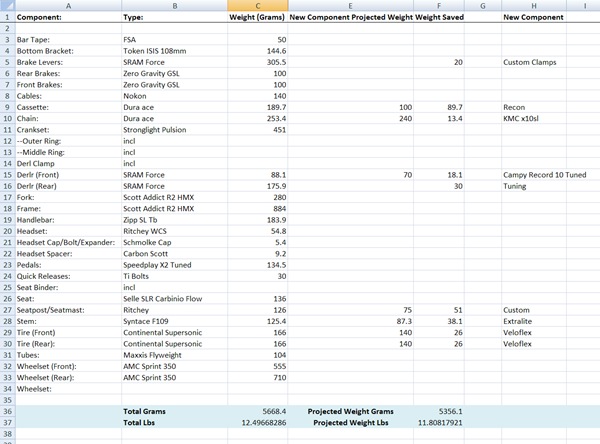Select row 1 header

pyautogui.click(x=8, y=17)
